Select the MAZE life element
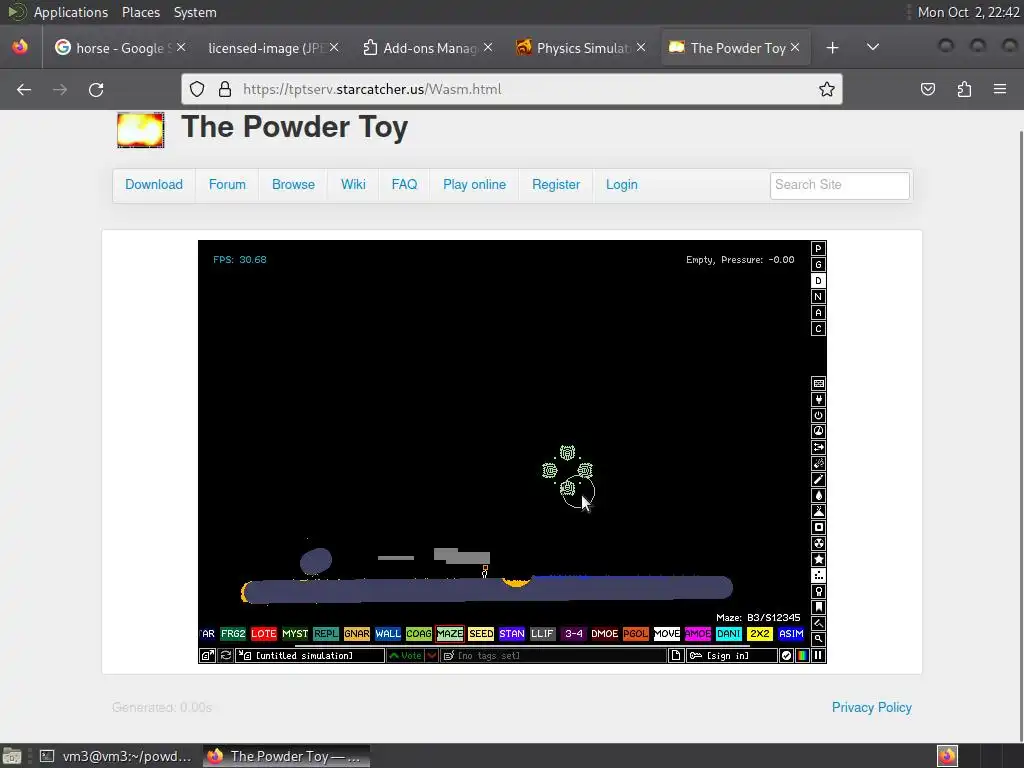Viewport: 1024px width, 768px height. [x=449, y=633]
